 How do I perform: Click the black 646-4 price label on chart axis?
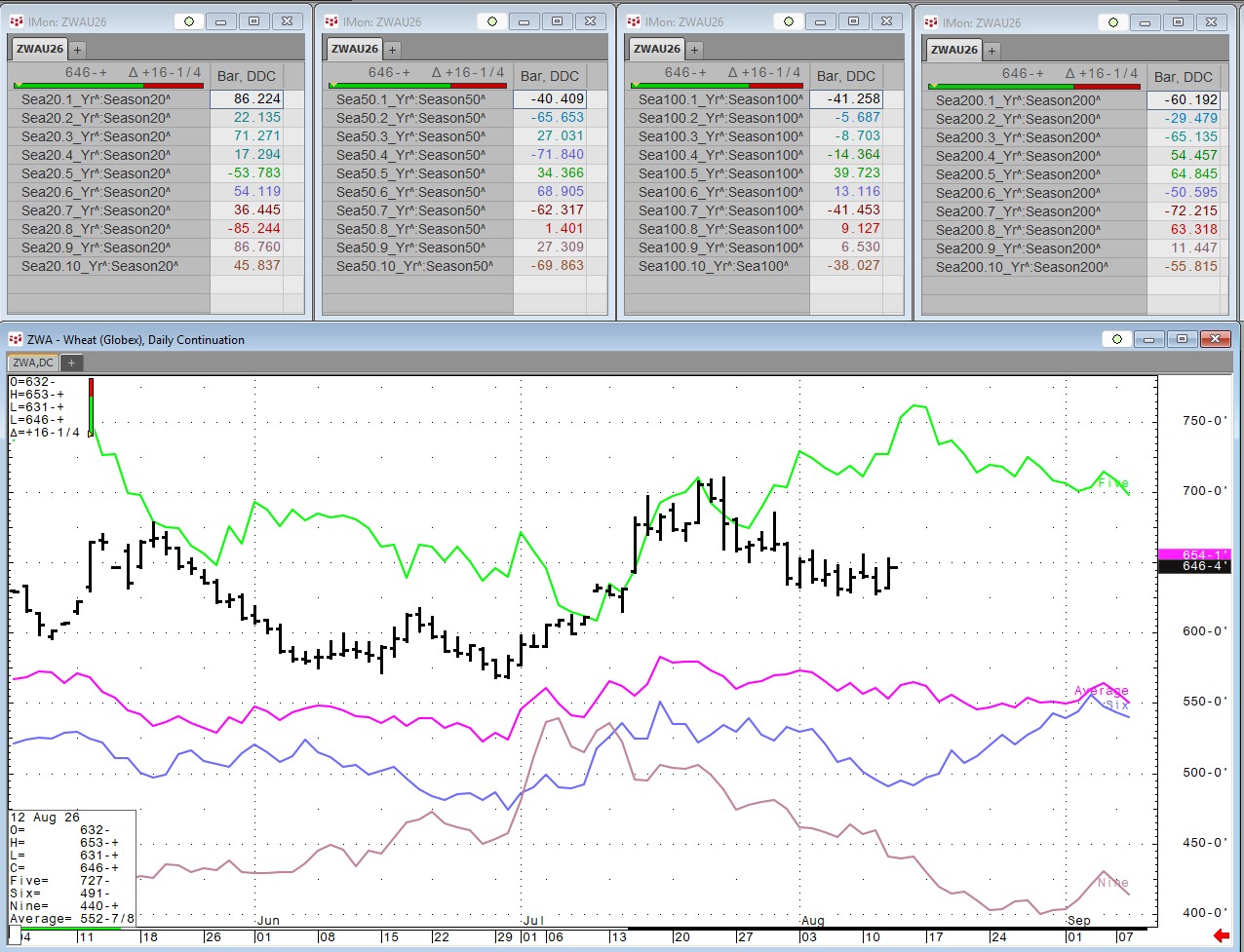1194,566
